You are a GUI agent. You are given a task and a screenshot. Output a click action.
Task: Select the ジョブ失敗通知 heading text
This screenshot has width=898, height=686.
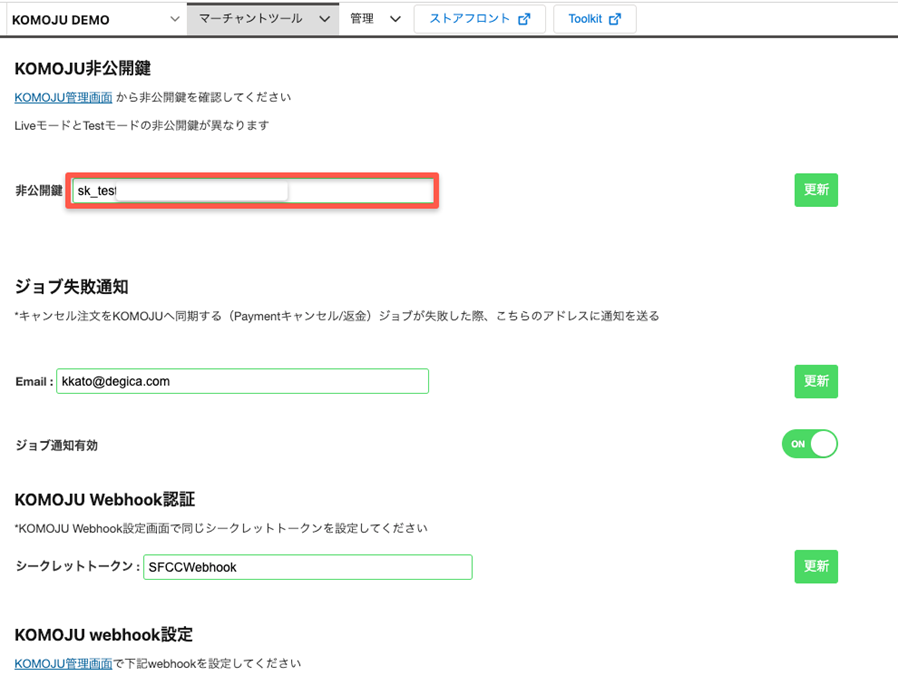click(72, 286)
